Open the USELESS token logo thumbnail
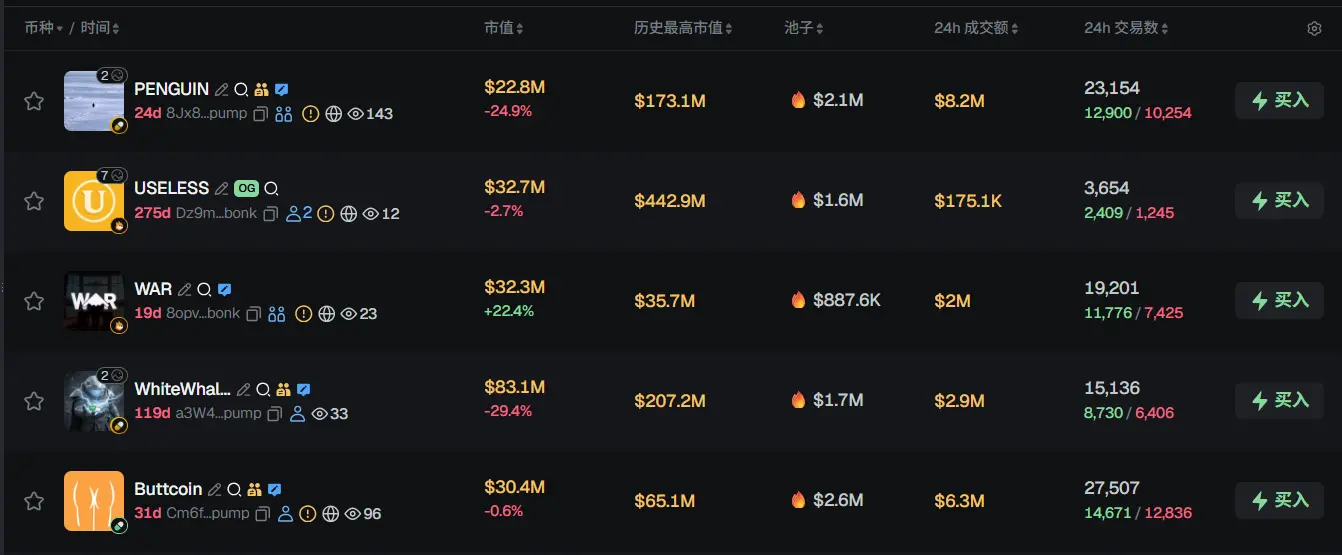The height and width of the screenshot is (555, 1342). point(93,201)
